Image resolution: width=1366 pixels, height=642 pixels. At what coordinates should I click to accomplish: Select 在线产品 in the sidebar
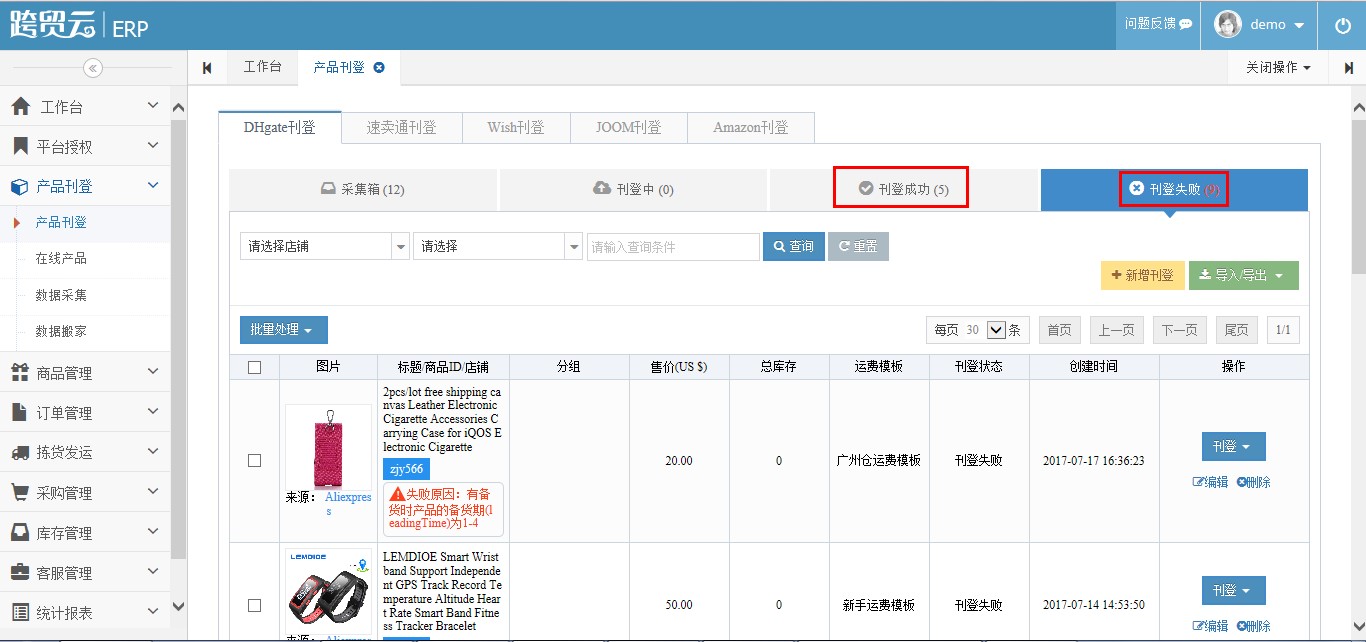[61, 258]
